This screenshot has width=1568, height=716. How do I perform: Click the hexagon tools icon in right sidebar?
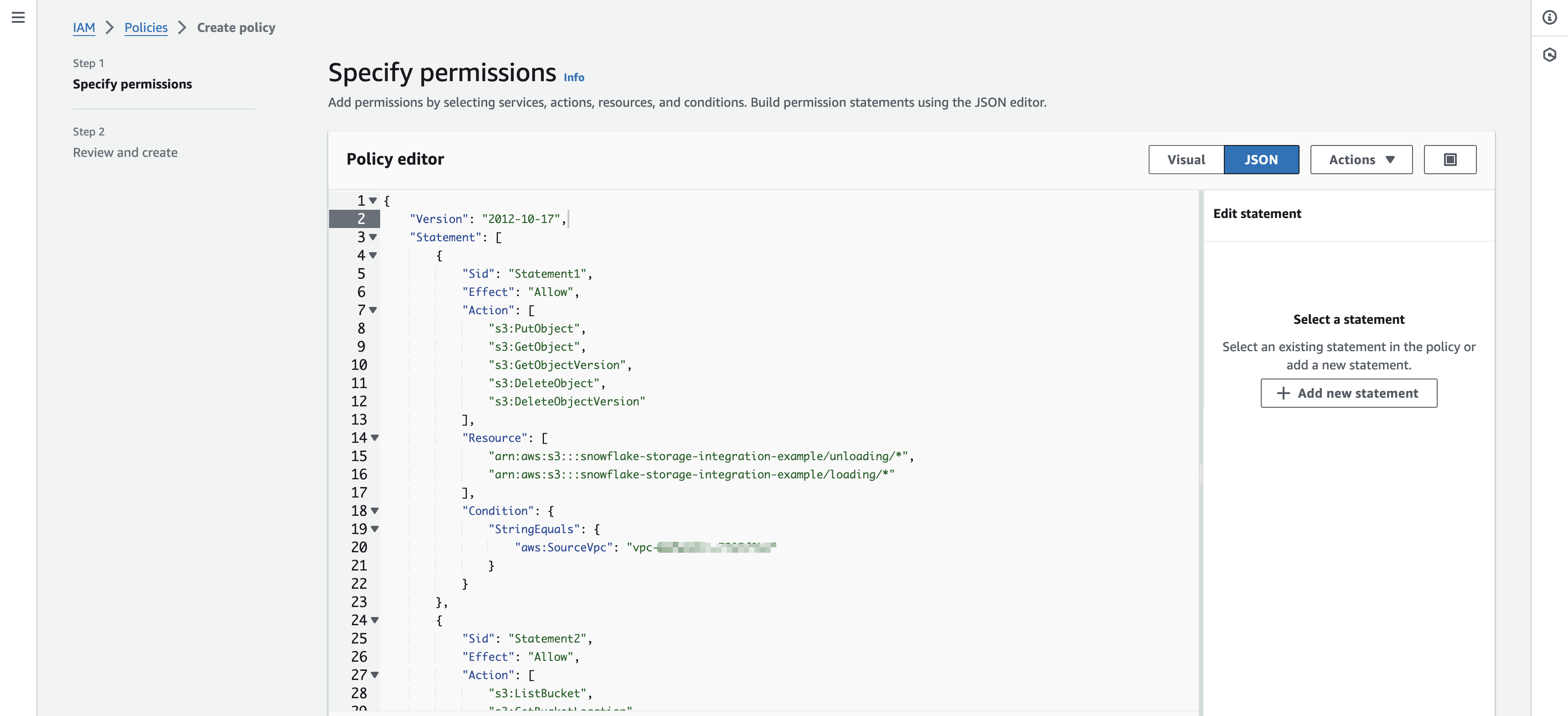(1549, 55)
